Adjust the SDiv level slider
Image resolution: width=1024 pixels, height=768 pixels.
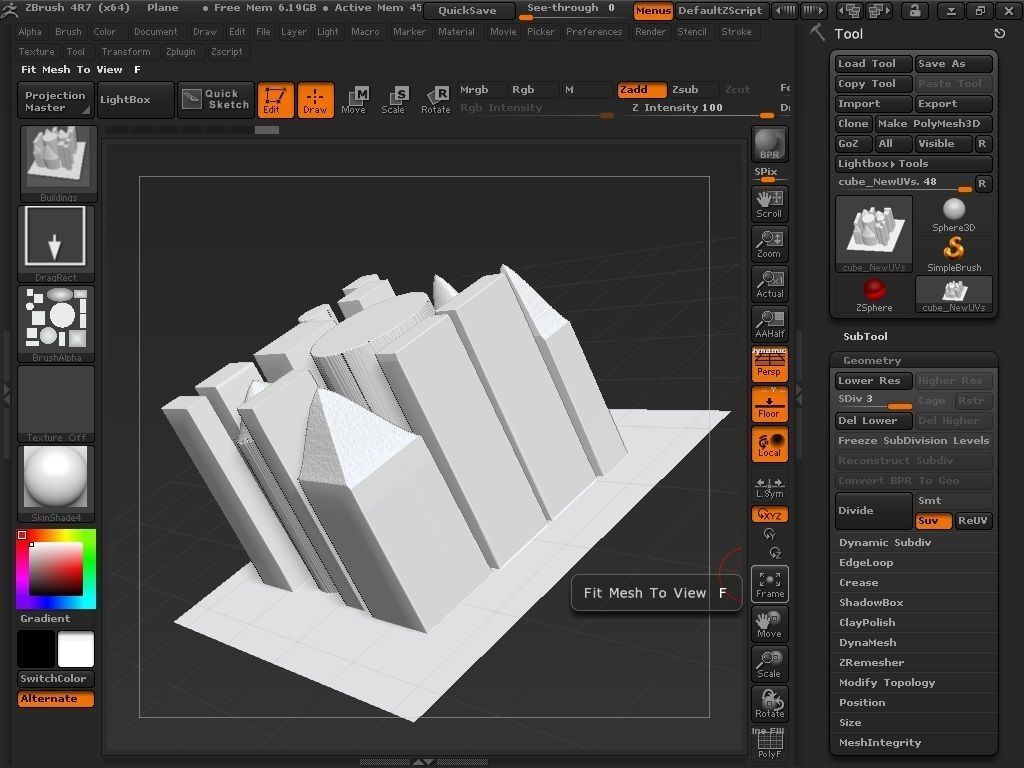[x=873, y=400]
